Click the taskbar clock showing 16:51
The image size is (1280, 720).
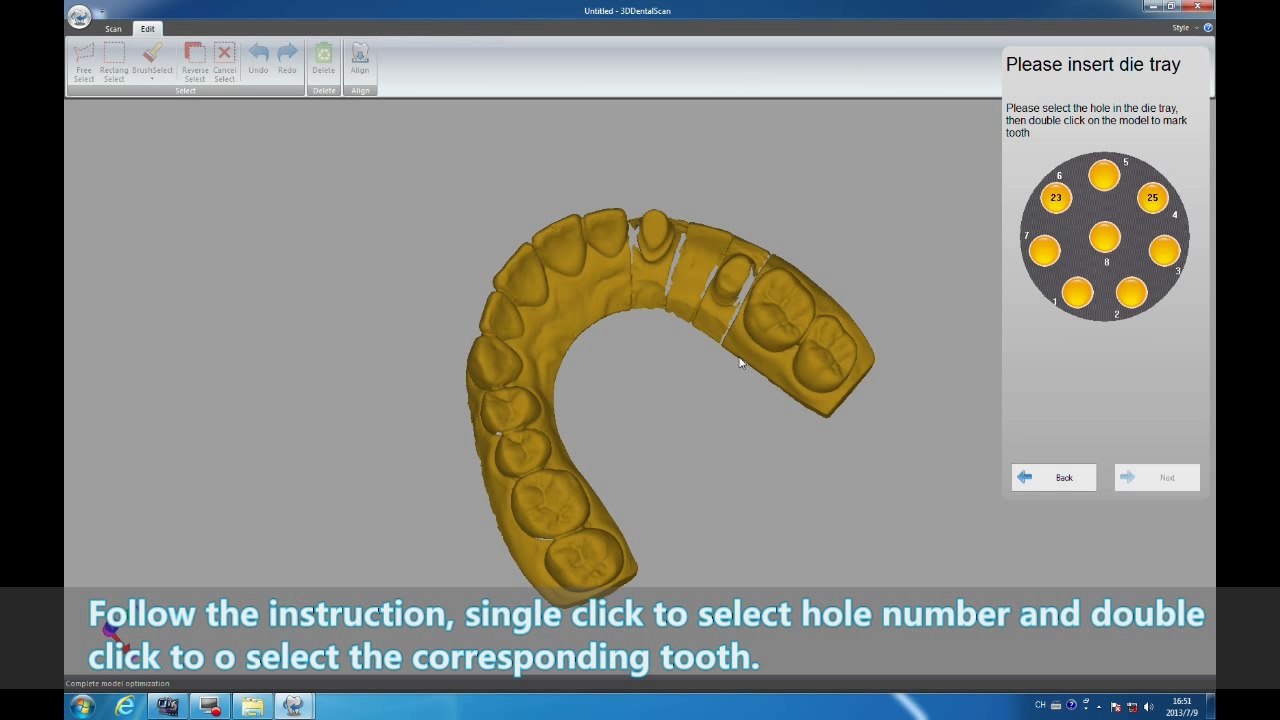coord(1182,707)
